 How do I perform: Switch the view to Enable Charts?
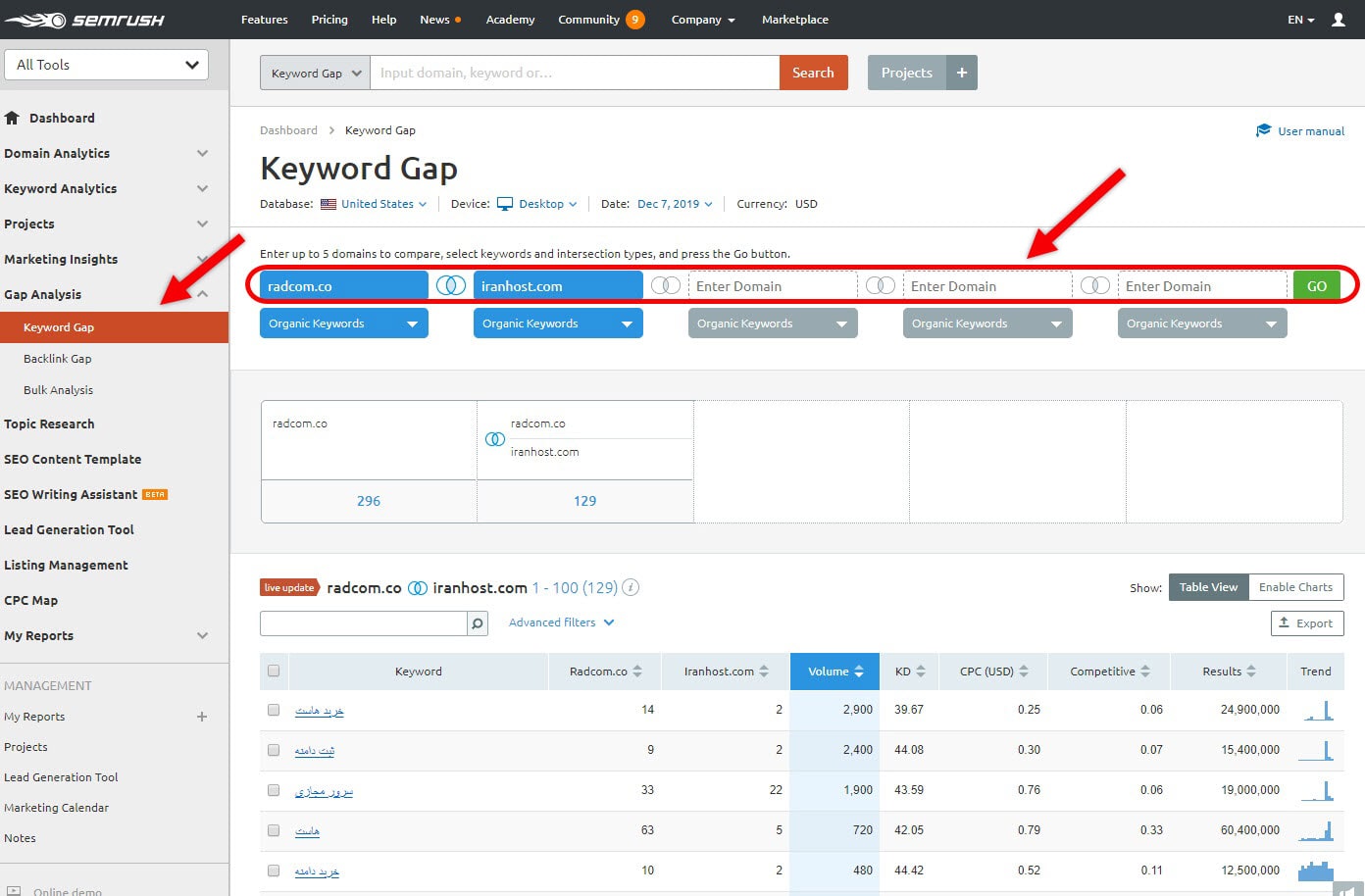click(1296, 586)
